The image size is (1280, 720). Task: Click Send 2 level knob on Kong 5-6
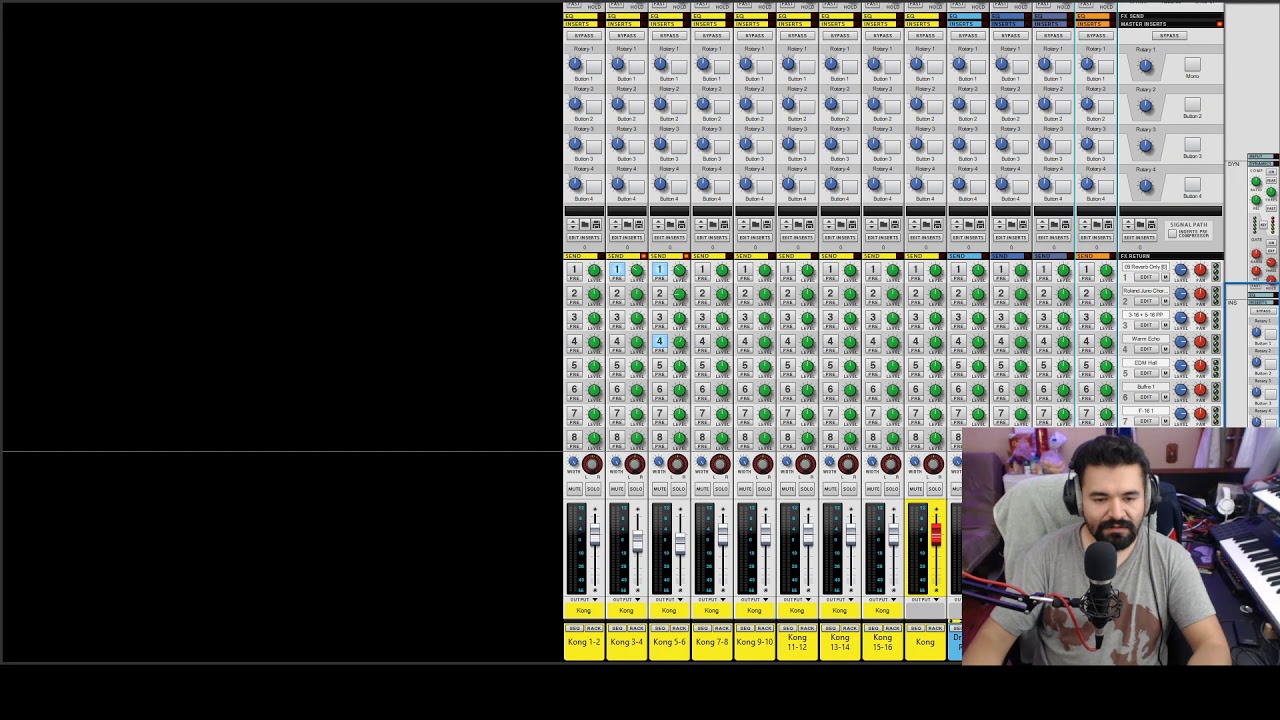(x=680, y=294)
